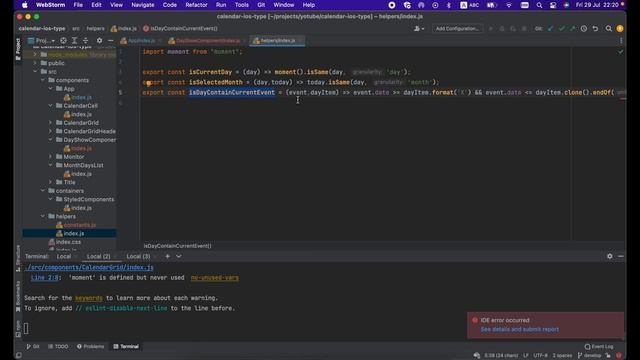This screenshot has width=640, height=360.
Task: Hide the Project tool window
Action: coord(111,40)
